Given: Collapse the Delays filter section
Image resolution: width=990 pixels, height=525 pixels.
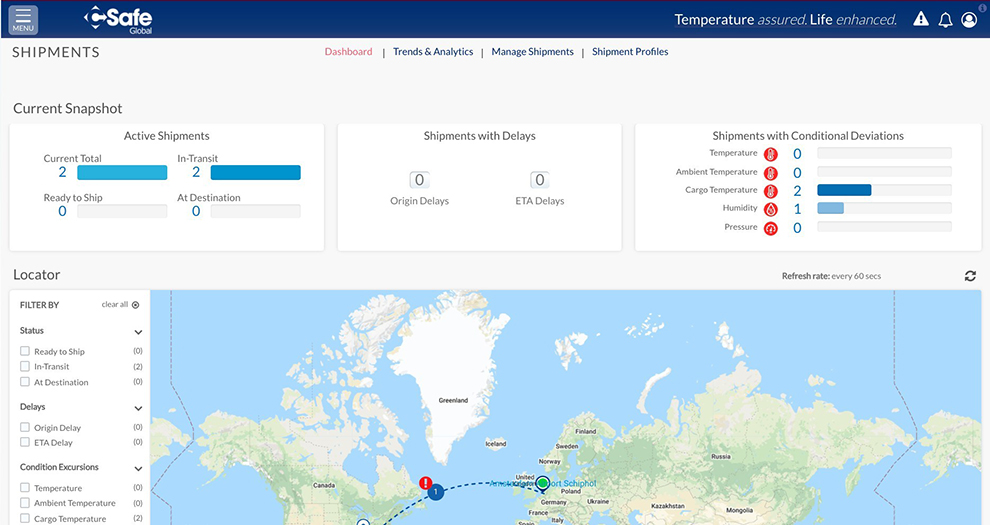Looking at the screenshot, I should pos(138,408).
